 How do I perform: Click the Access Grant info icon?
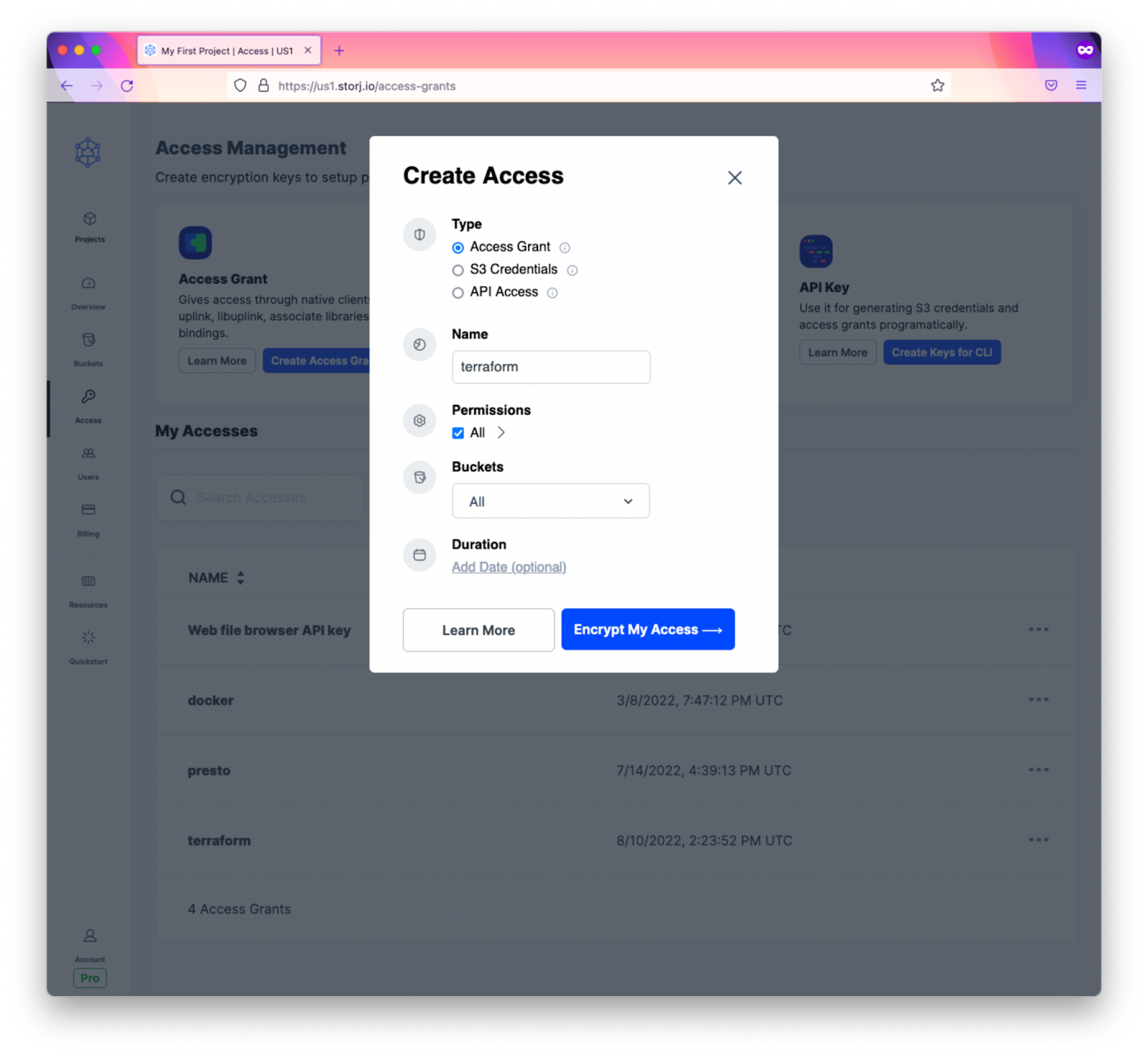[x=565, y=248]
